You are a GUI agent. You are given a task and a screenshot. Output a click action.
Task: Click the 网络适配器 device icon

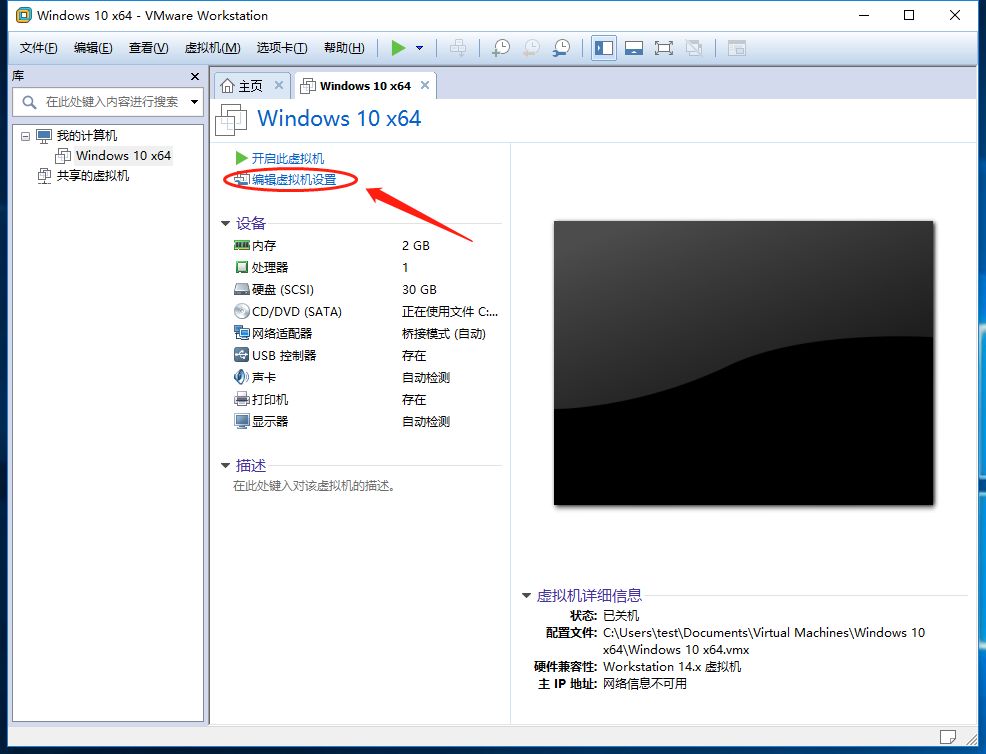point(241,333)
